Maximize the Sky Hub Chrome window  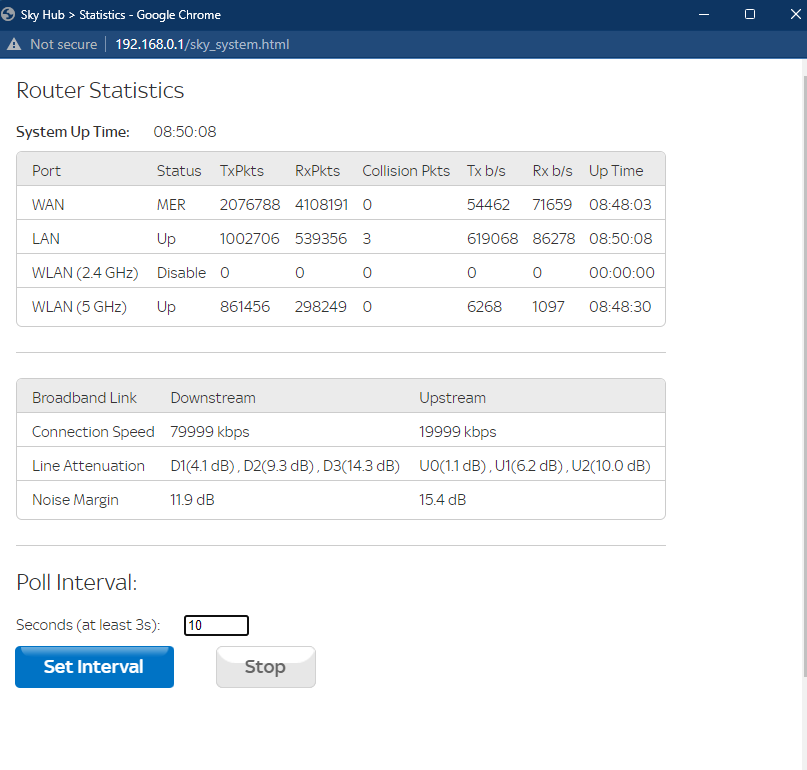coord(750,15)
